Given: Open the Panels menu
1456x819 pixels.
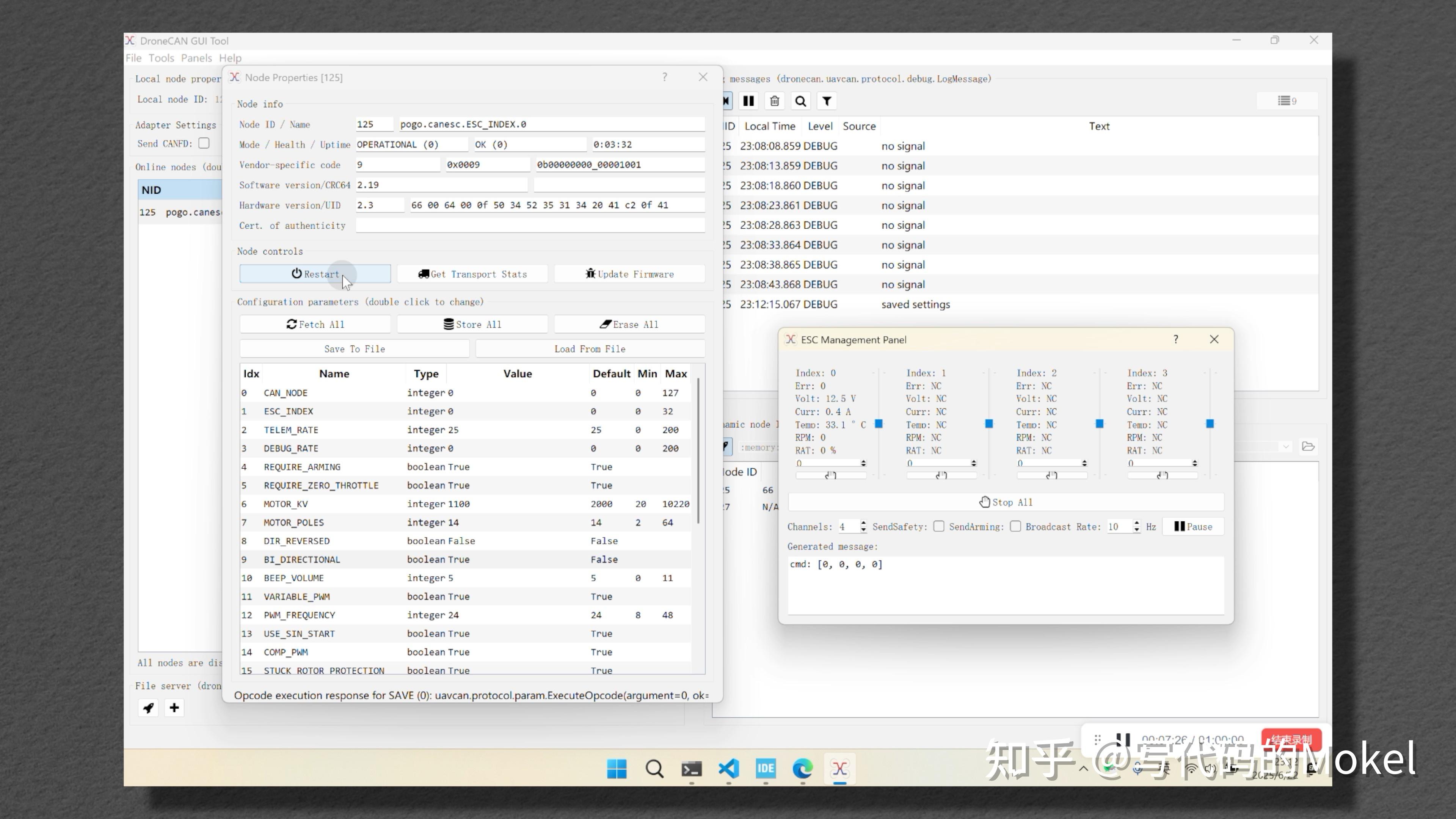Looking at the screenshot, I should 196,58.
